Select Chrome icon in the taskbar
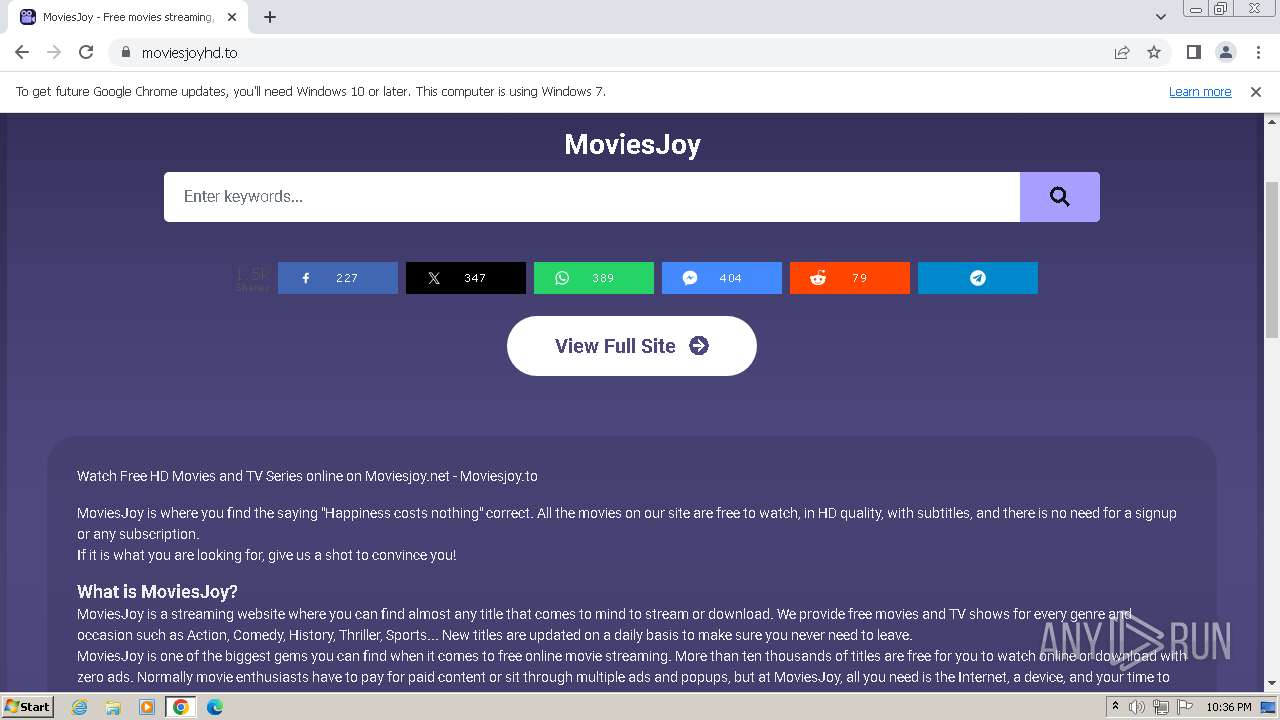 point(181,707)
